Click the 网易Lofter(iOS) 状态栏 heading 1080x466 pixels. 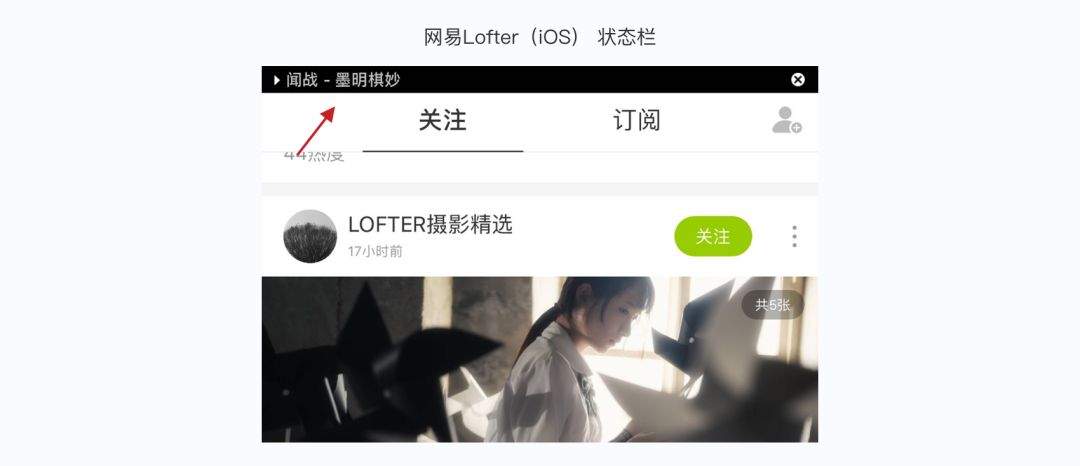point(540,37)
